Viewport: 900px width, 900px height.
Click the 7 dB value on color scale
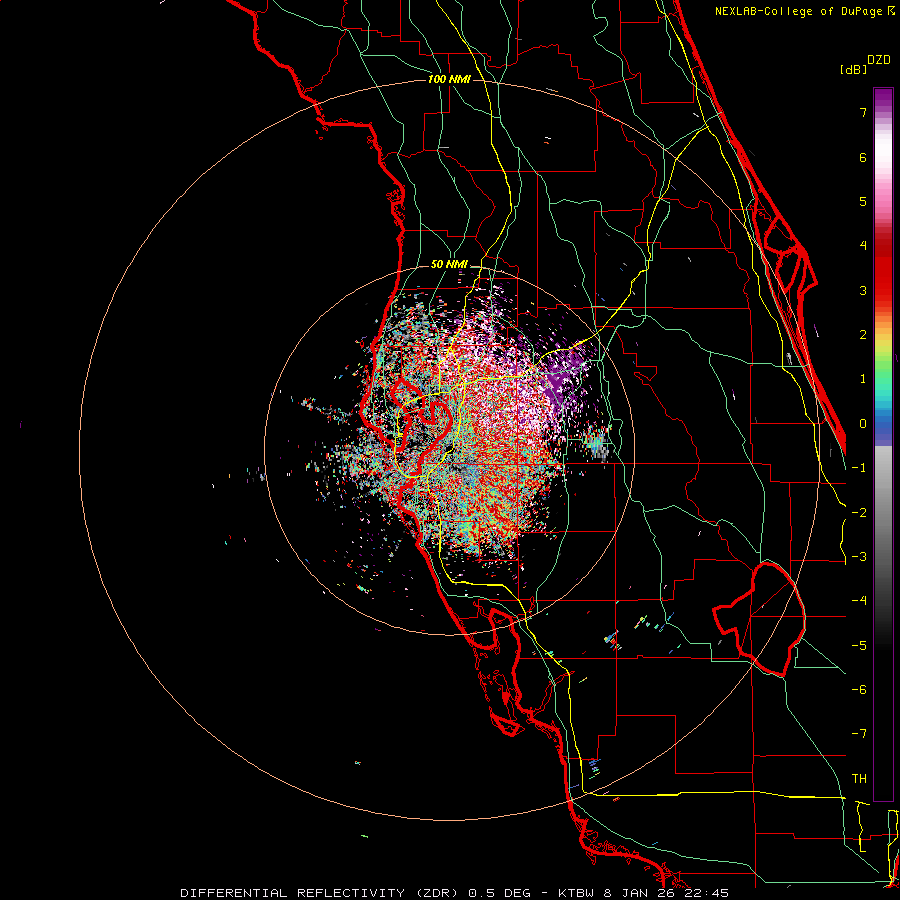[863, 112]
